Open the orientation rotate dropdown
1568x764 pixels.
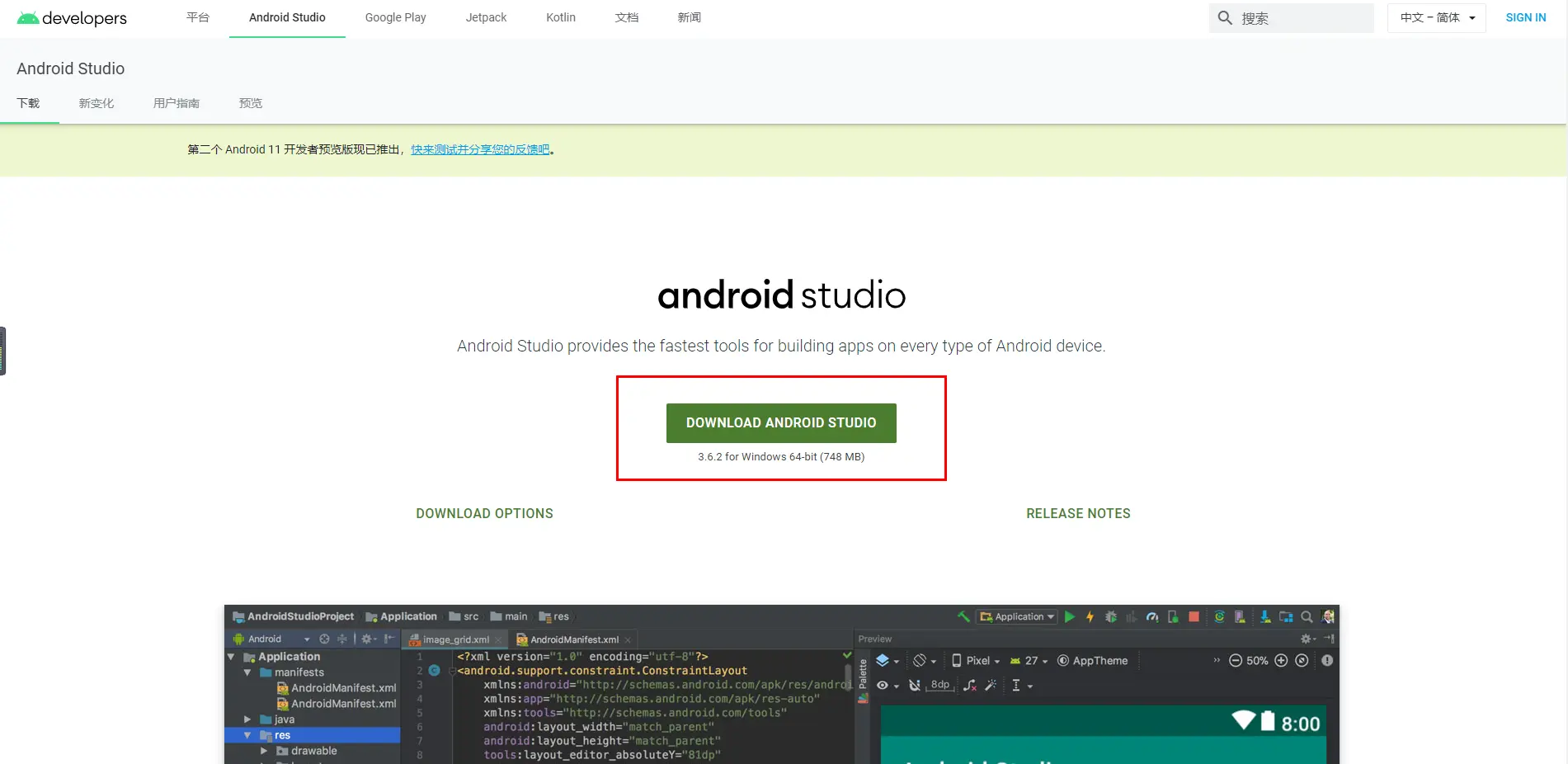pyautogui.click(x=925, y=660)
